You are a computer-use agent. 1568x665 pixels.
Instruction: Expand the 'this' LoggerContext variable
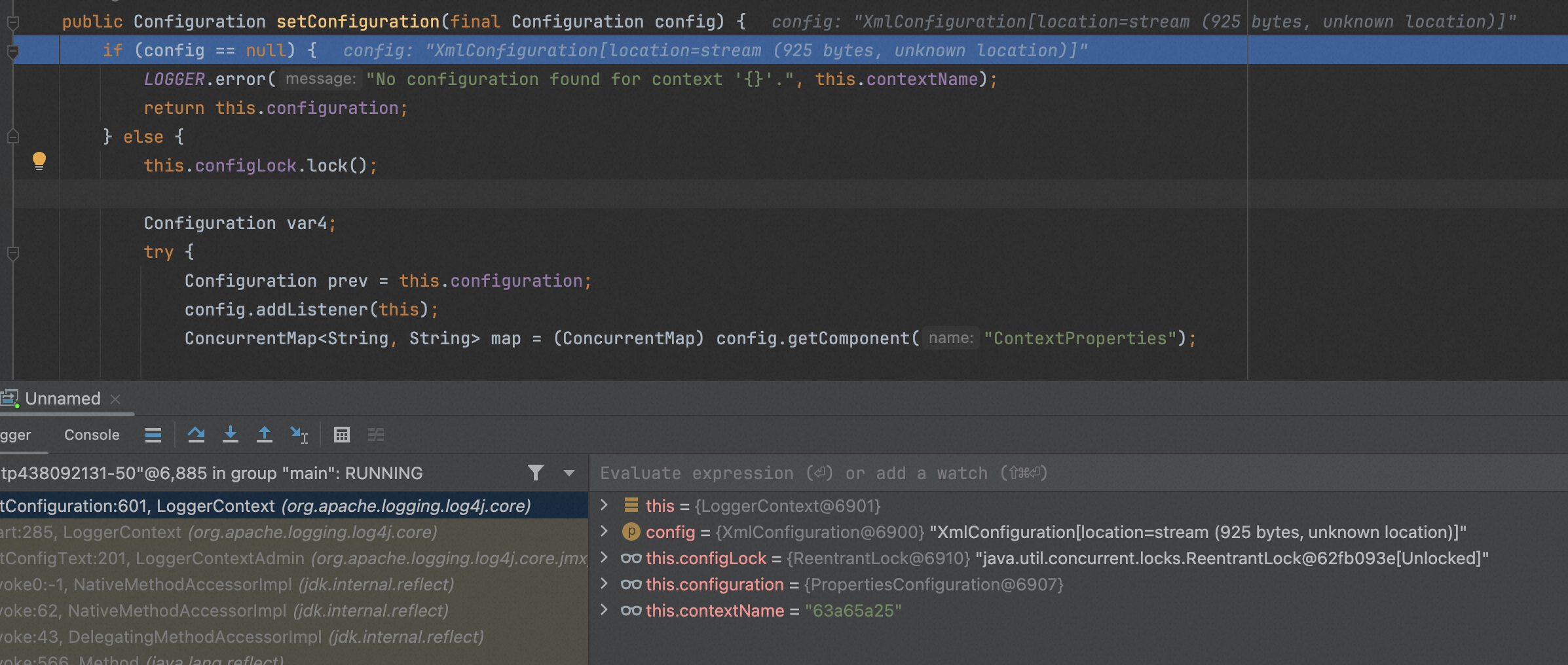[605, 505]
